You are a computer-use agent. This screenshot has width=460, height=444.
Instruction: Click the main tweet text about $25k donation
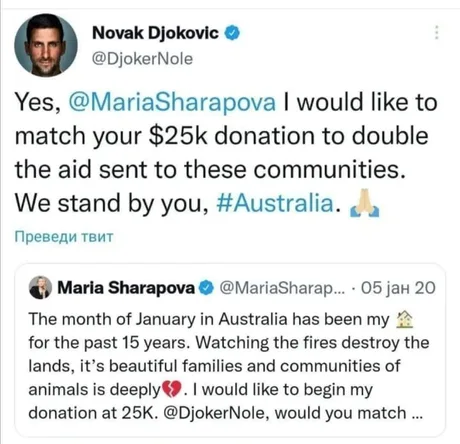pos(226,153)
